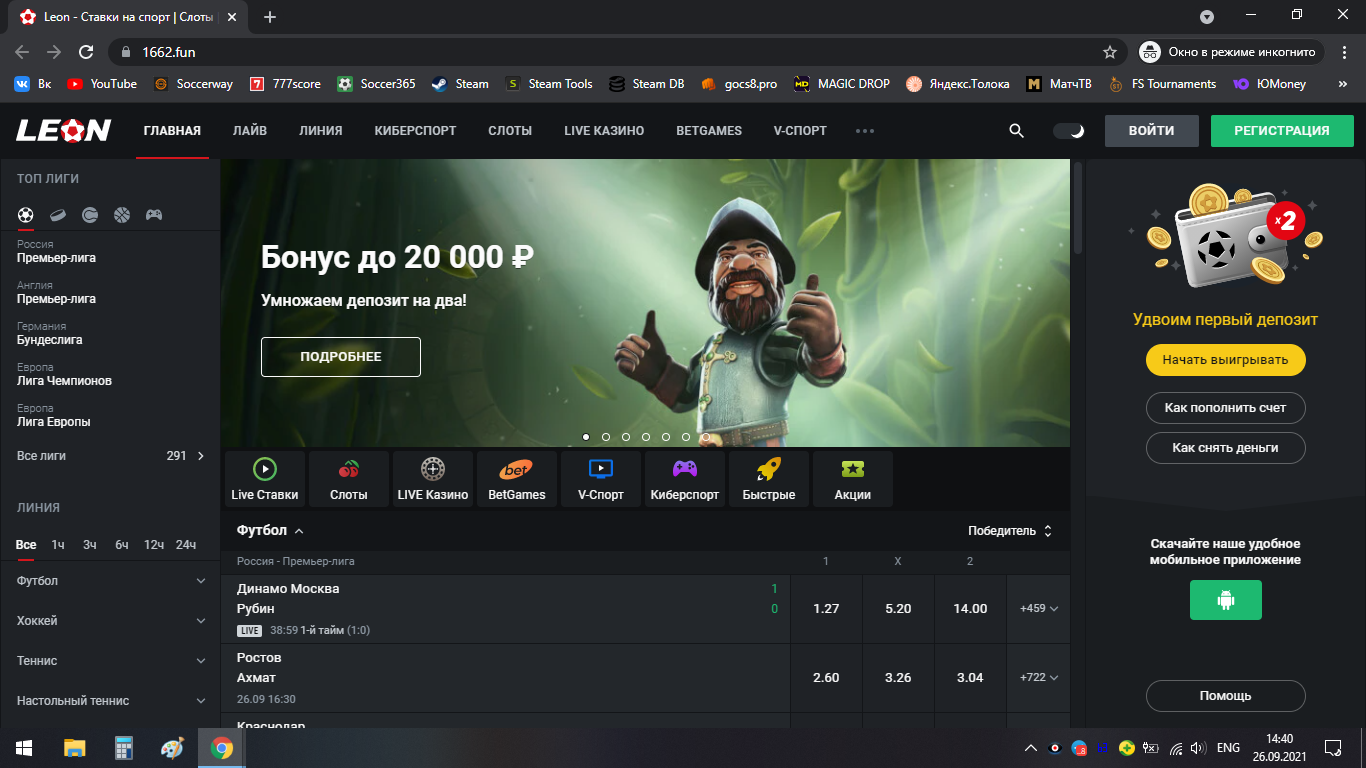Open Calculator from the taskbar

pos(124,748)
